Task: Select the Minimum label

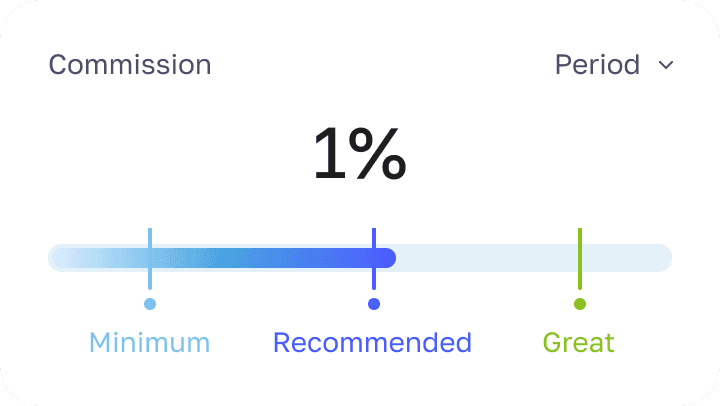Action: click(x=150, y=343)
